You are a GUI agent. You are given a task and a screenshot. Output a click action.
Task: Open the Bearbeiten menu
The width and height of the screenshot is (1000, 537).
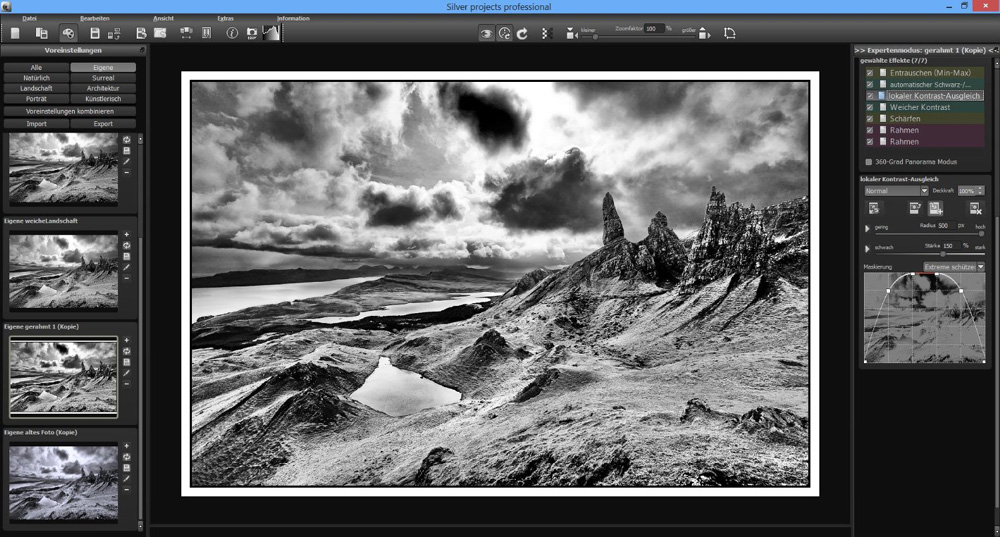coord(95,18)
